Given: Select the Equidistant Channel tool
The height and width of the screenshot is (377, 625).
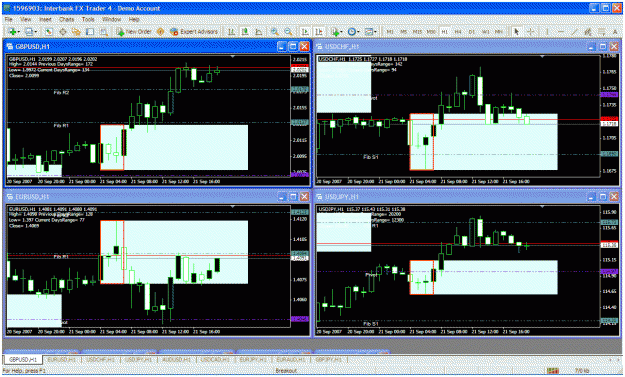Looking at the screenshot, I should [x=588, y=31].
